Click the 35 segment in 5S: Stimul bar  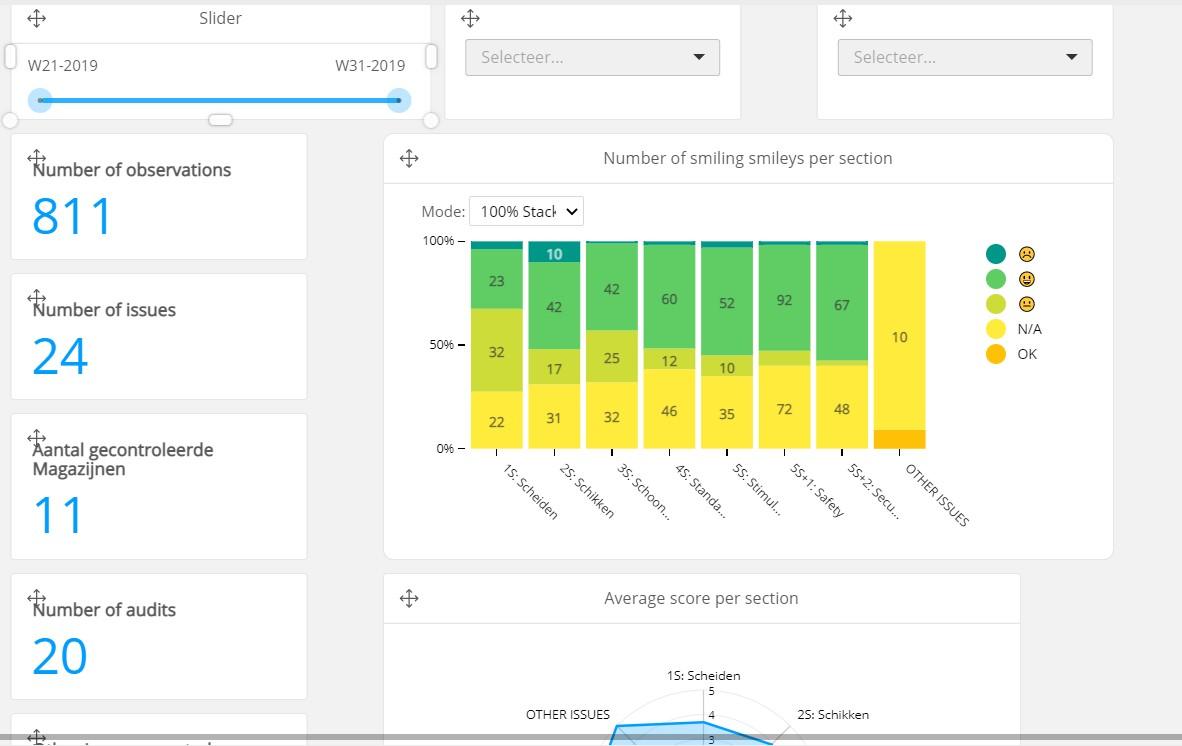727,413
